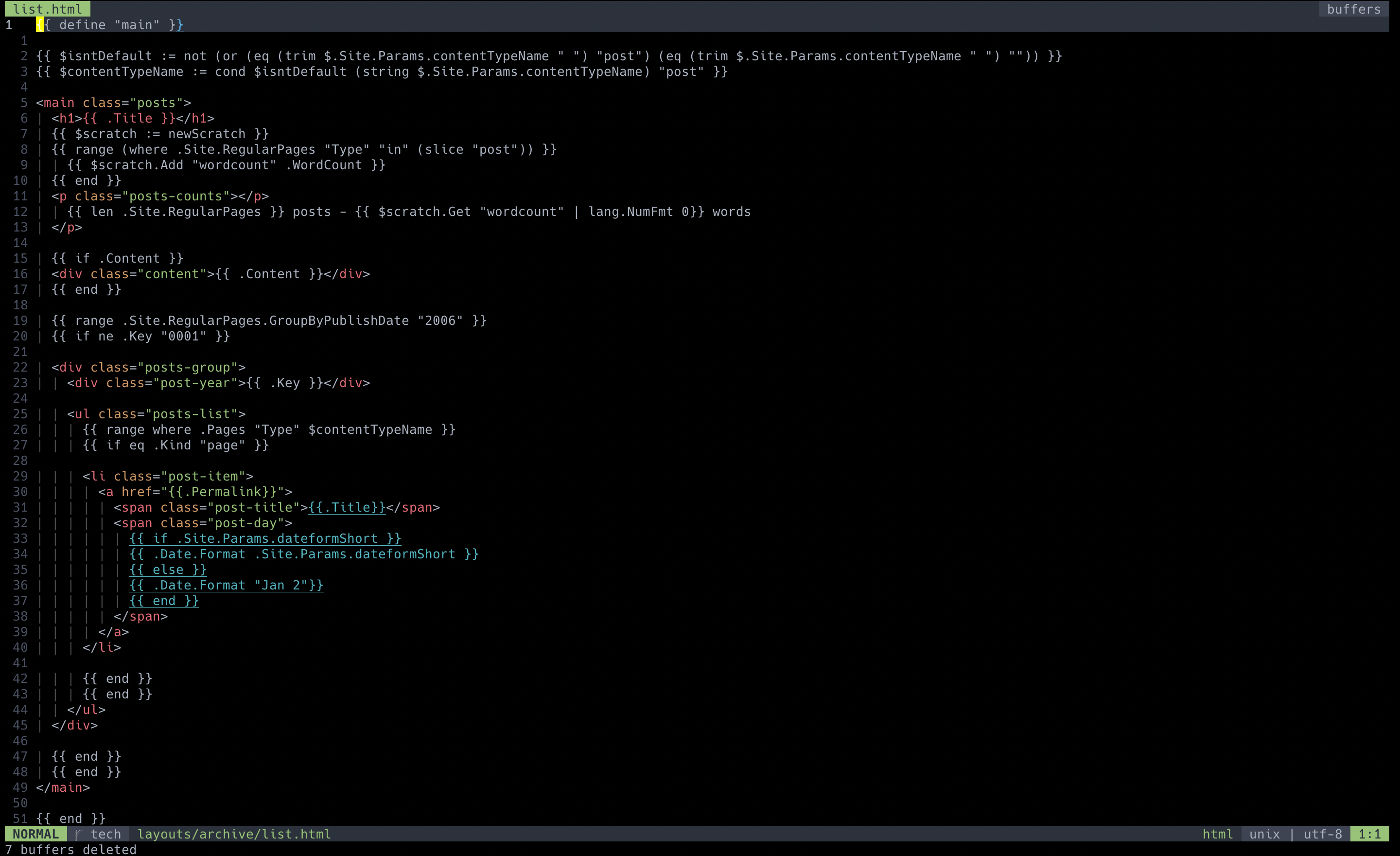Click the list.html buffer tab
1400x856 pixels.
[47, 9]
